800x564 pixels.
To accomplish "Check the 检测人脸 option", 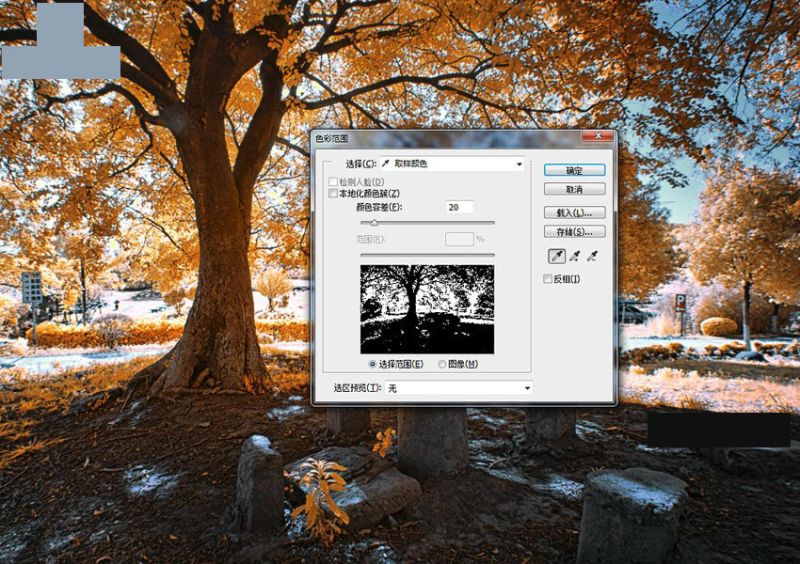I will point(334,182).
